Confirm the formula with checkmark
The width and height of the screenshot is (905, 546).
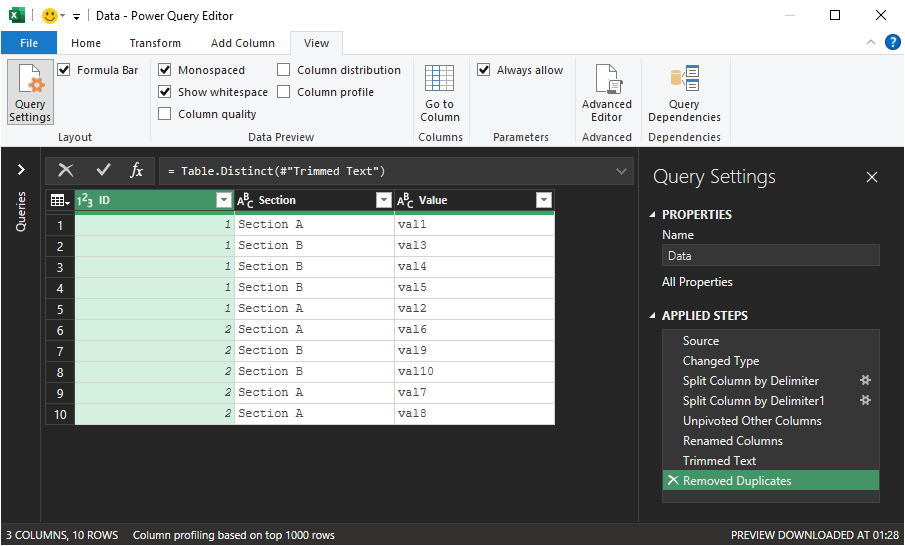tap(103, 170)
